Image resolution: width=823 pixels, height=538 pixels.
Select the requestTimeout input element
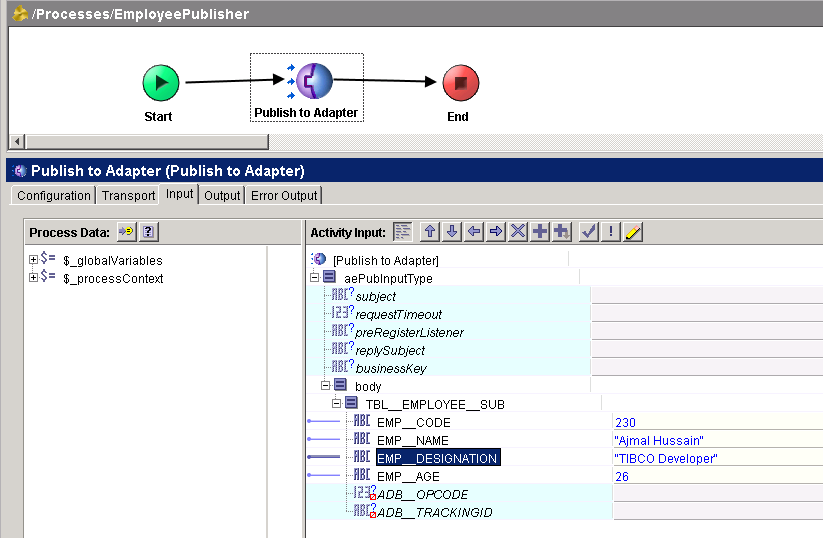tap(399, 314)
